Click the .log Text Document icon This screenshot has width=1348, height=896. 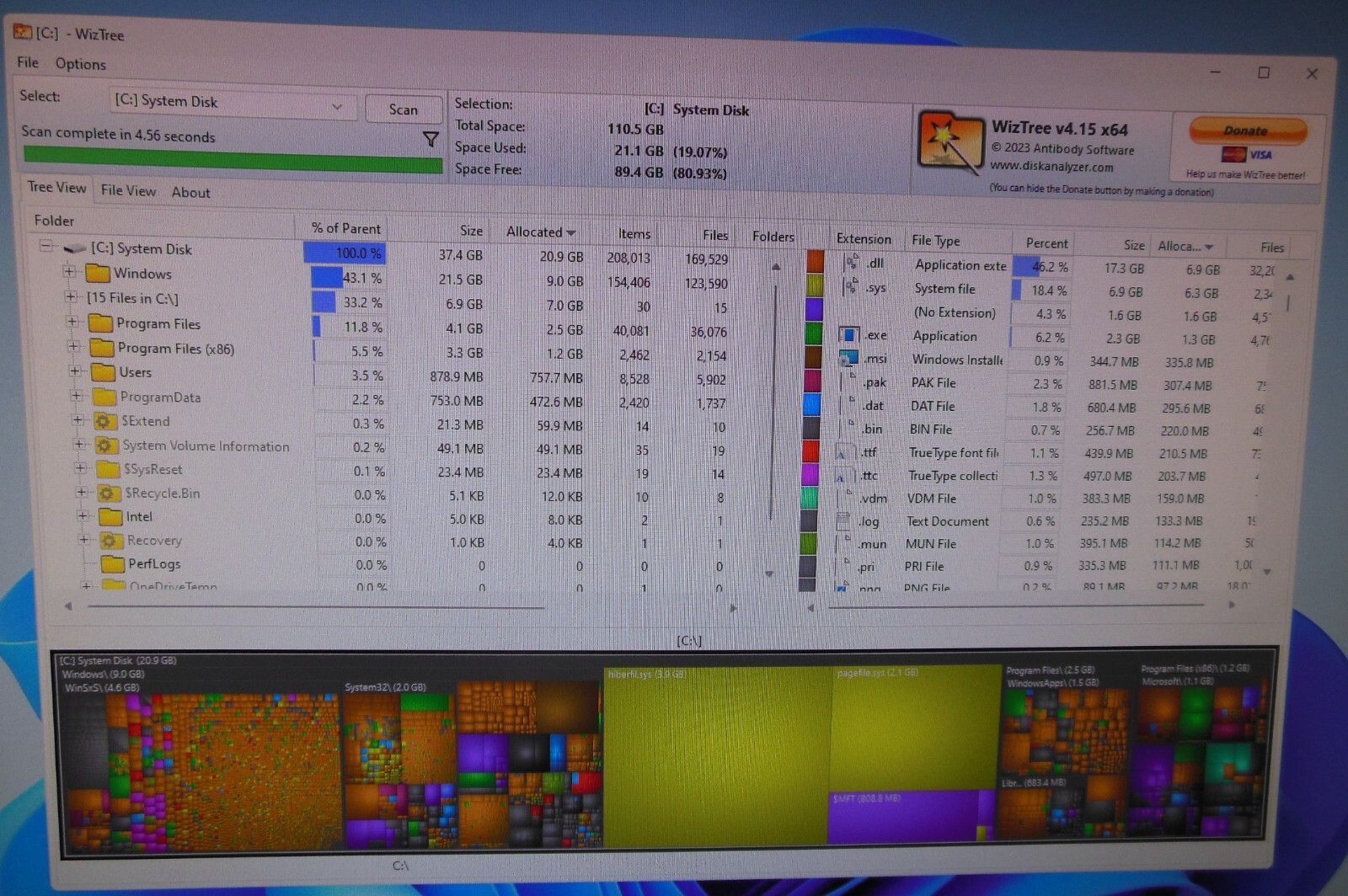[844, 521]
